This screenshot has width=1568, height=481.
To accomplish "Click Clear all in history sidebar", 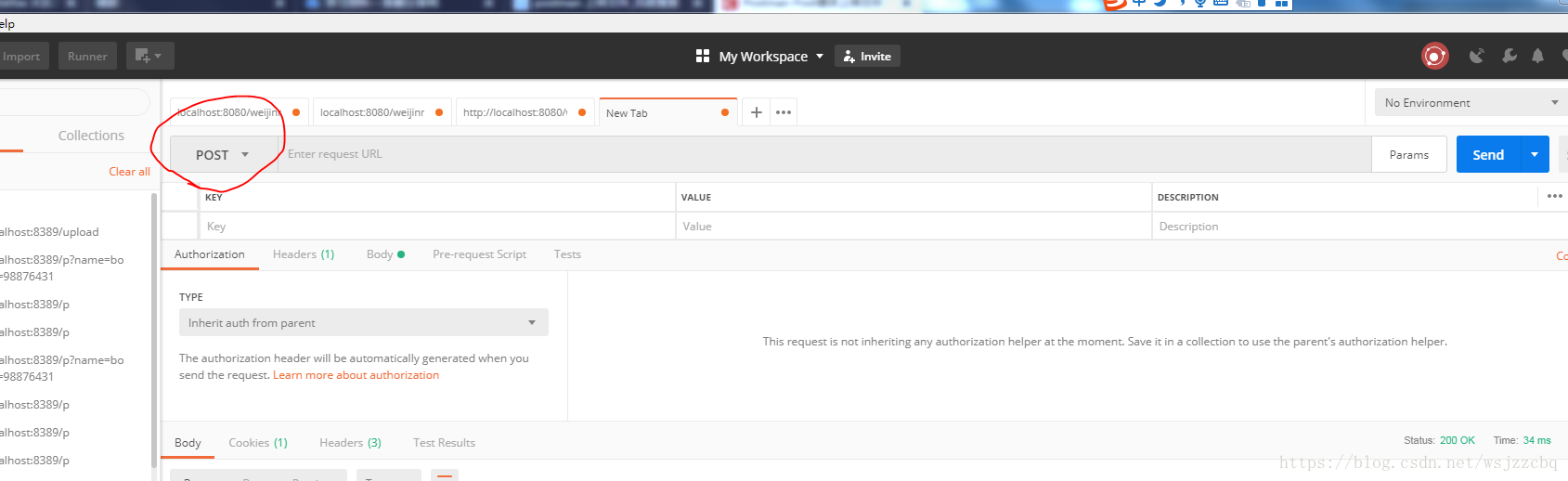I will coord(129,172).
